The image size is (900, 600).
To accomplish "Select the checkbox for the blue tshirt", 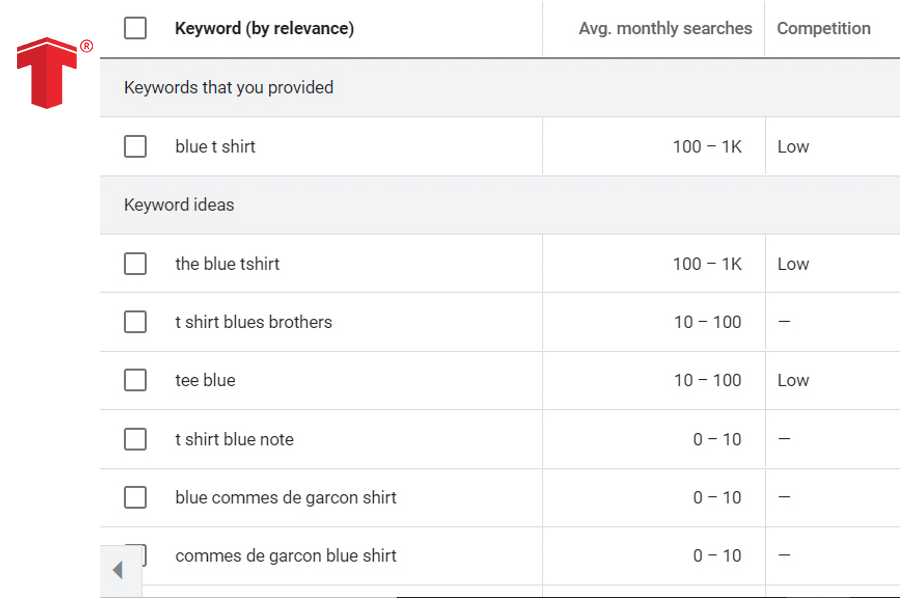I will click(x=135, y=264).
